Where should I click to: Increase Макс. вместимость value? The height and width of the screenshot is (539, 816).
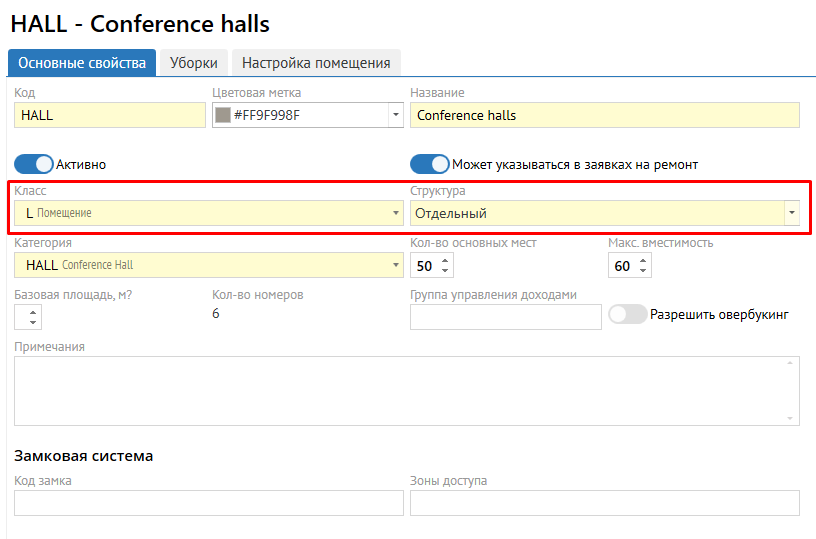pyautogui.click(x=644, y=260)
